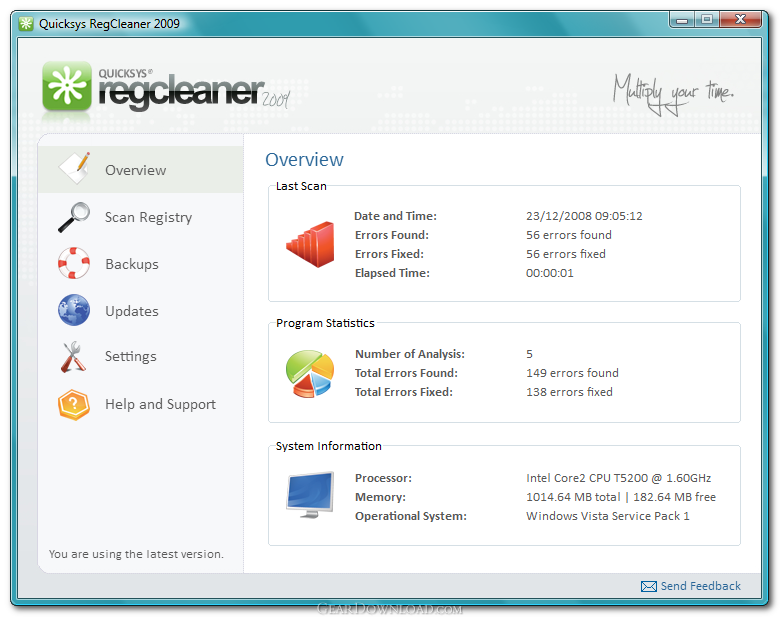Click the "Date and Time:" label
This screenshot has height=617, width=780.
[395, 216]
